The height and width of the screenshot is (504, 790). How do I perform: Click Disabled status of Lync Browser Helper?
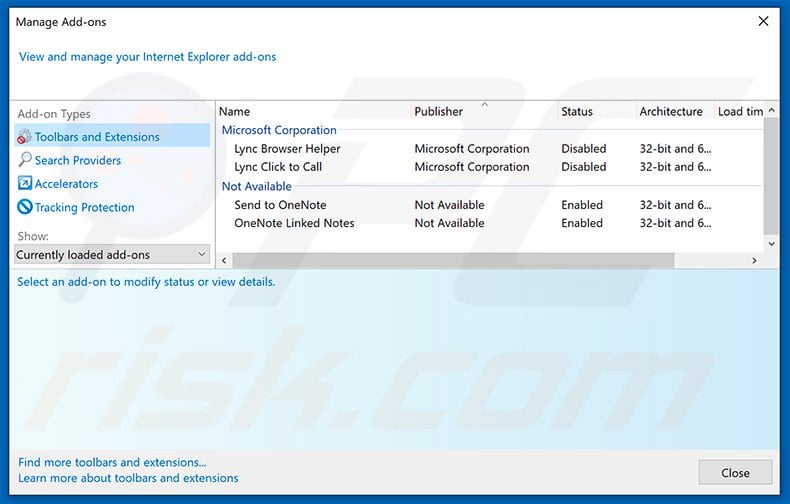(583, 149)
